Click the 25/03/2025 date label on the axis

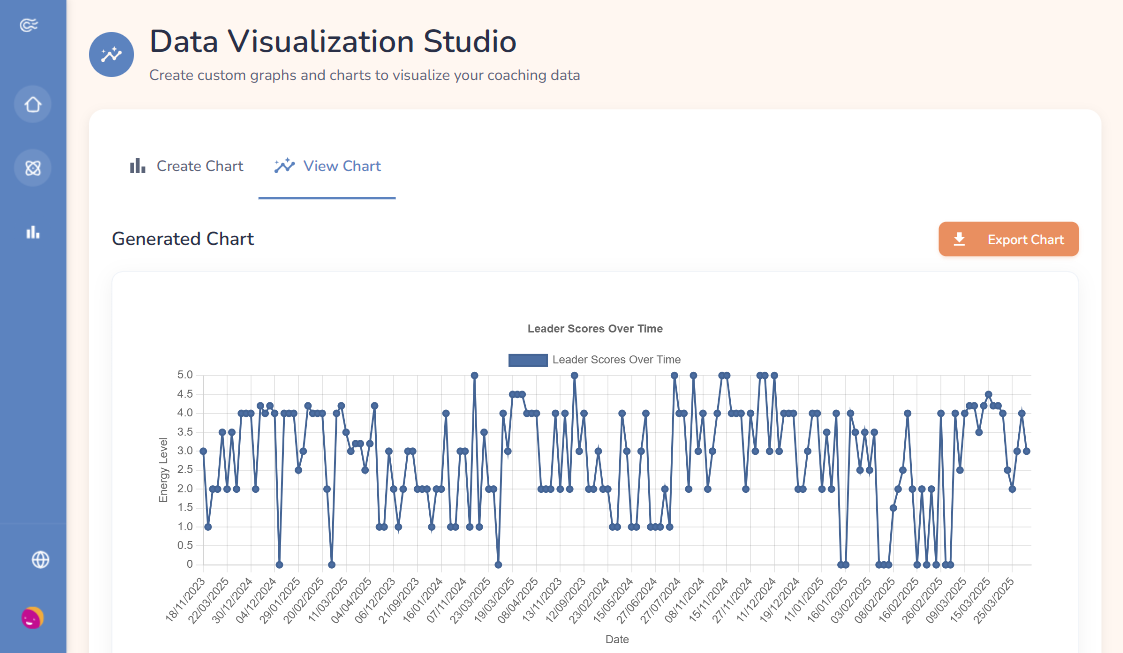coord(994,600)
